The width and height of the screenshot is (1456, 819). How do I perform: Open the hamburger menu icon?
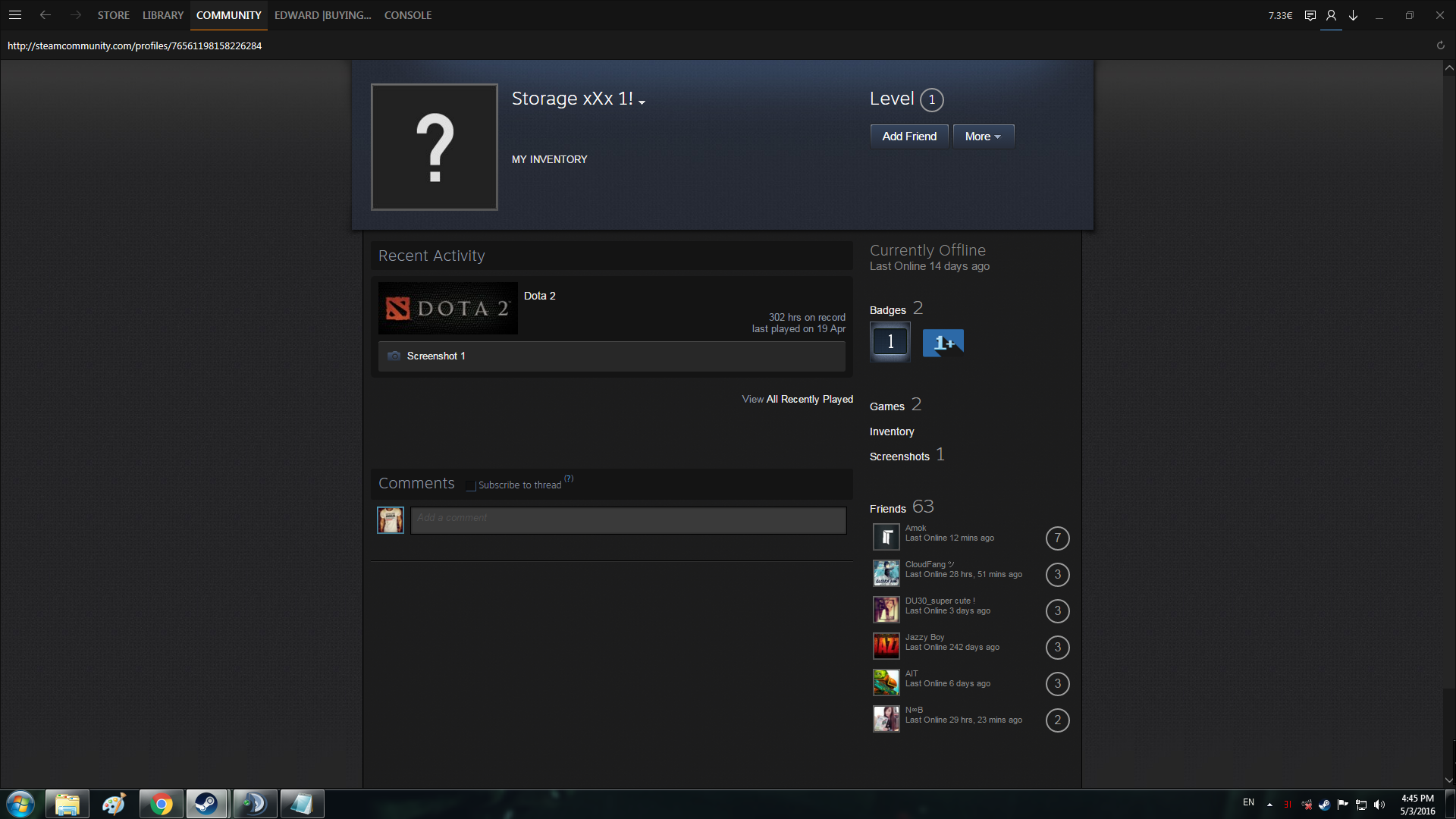14,15
